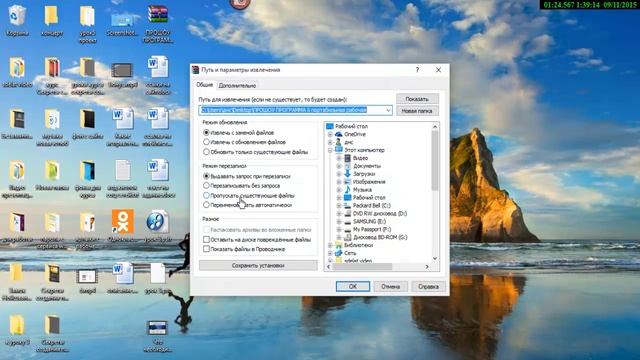This screenshot has width=640, height=360.
Task: Click the user icon next to дис
Action: 338,142
